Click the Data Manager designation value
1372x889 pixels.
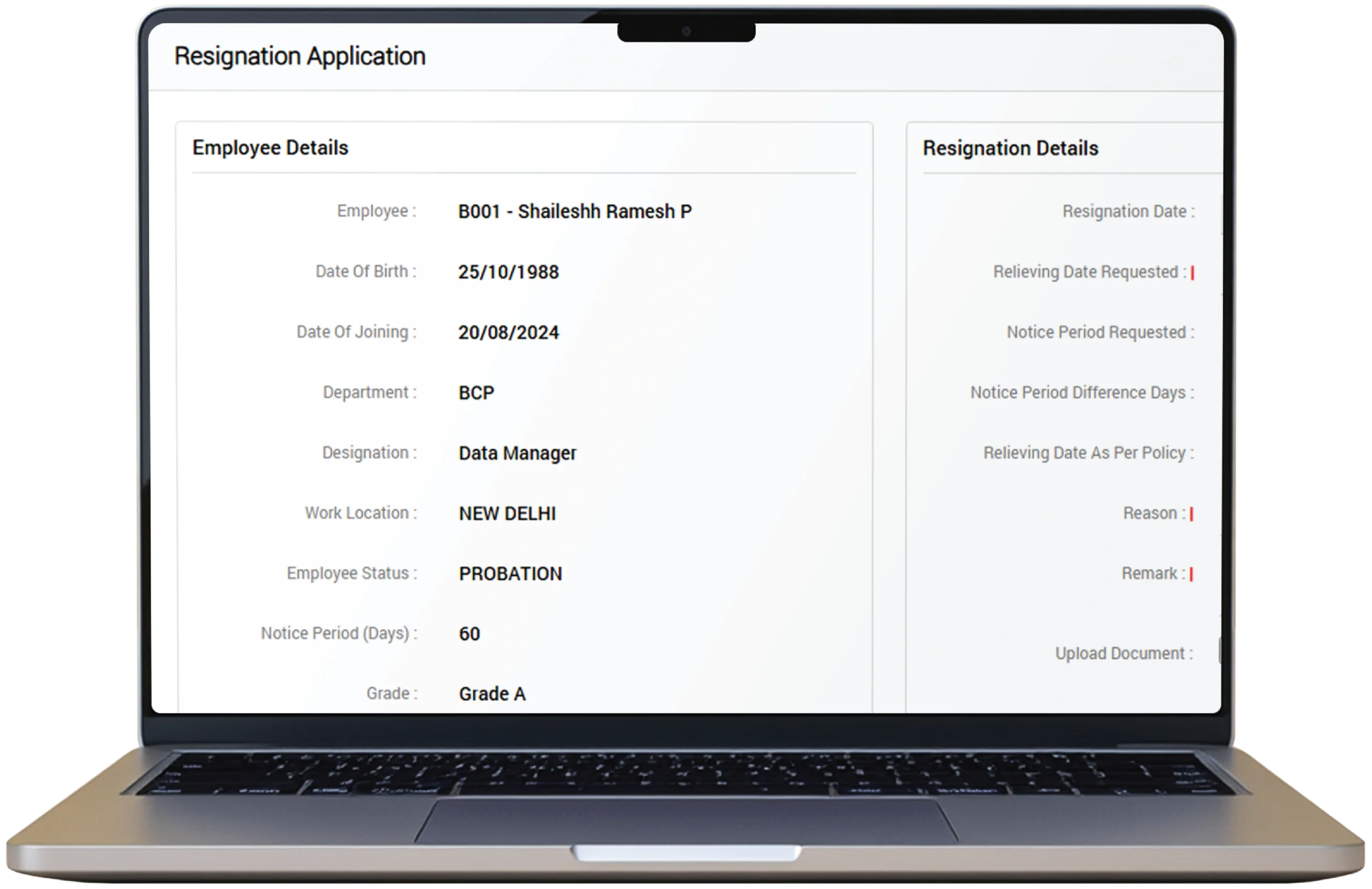pyautogui.click(x=517, y=454)
